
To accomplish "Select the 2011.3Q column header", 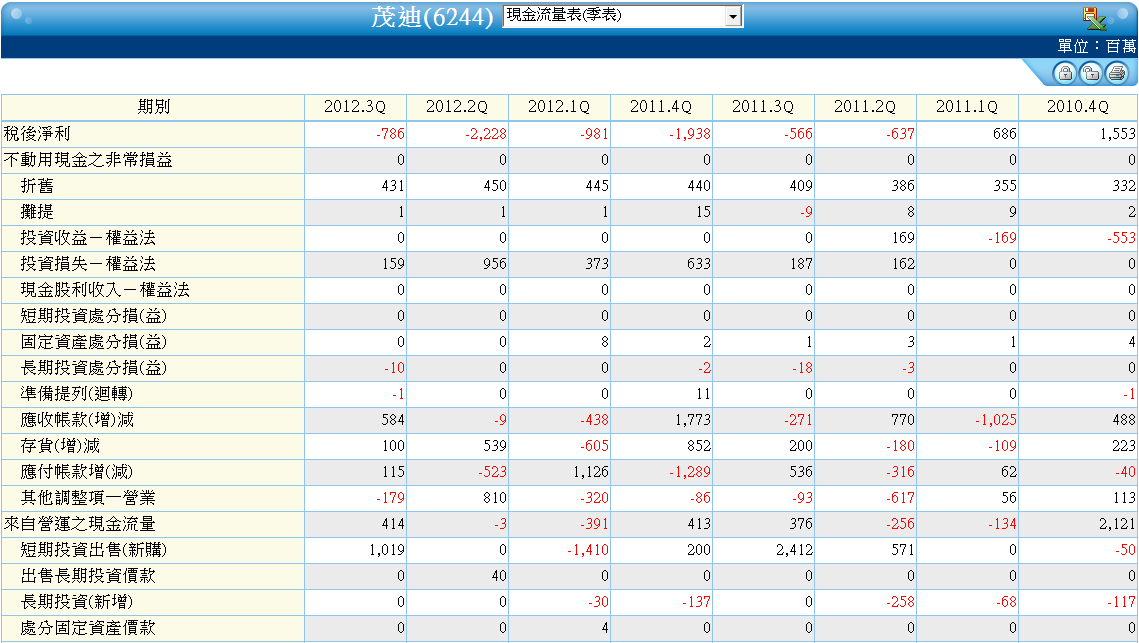I will 763,107.
